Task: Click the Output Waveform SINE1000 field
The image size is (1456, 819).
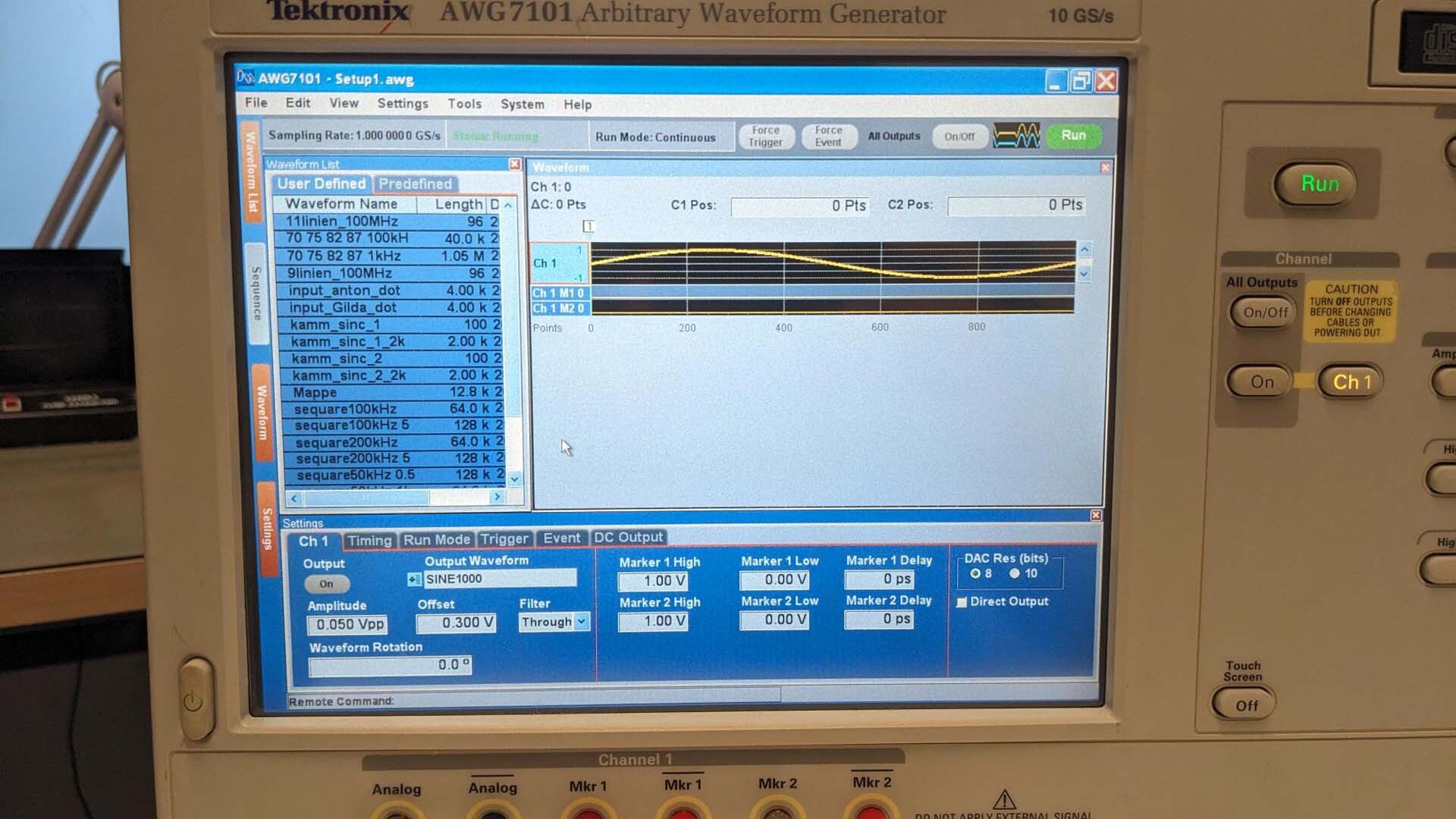Action: (500, 579)
